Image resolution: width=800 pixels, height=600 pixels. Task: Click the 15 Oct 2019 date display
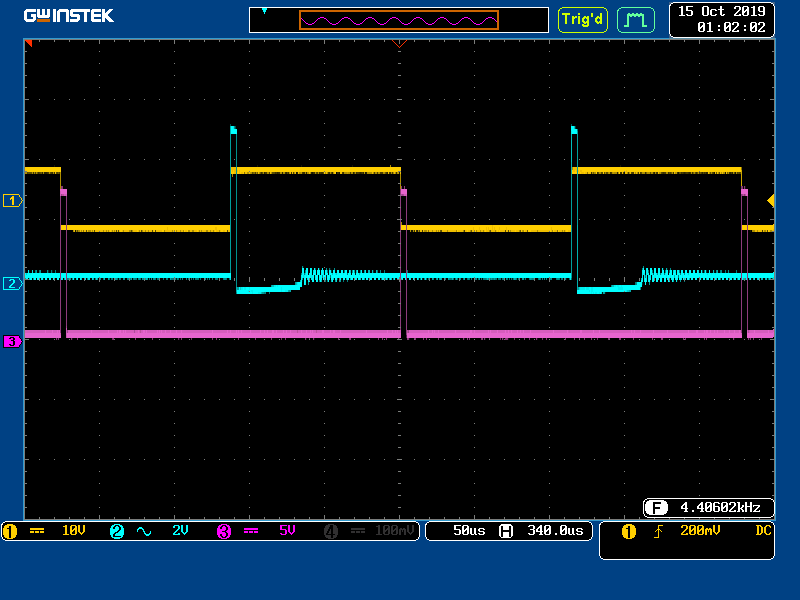[721, 12]
